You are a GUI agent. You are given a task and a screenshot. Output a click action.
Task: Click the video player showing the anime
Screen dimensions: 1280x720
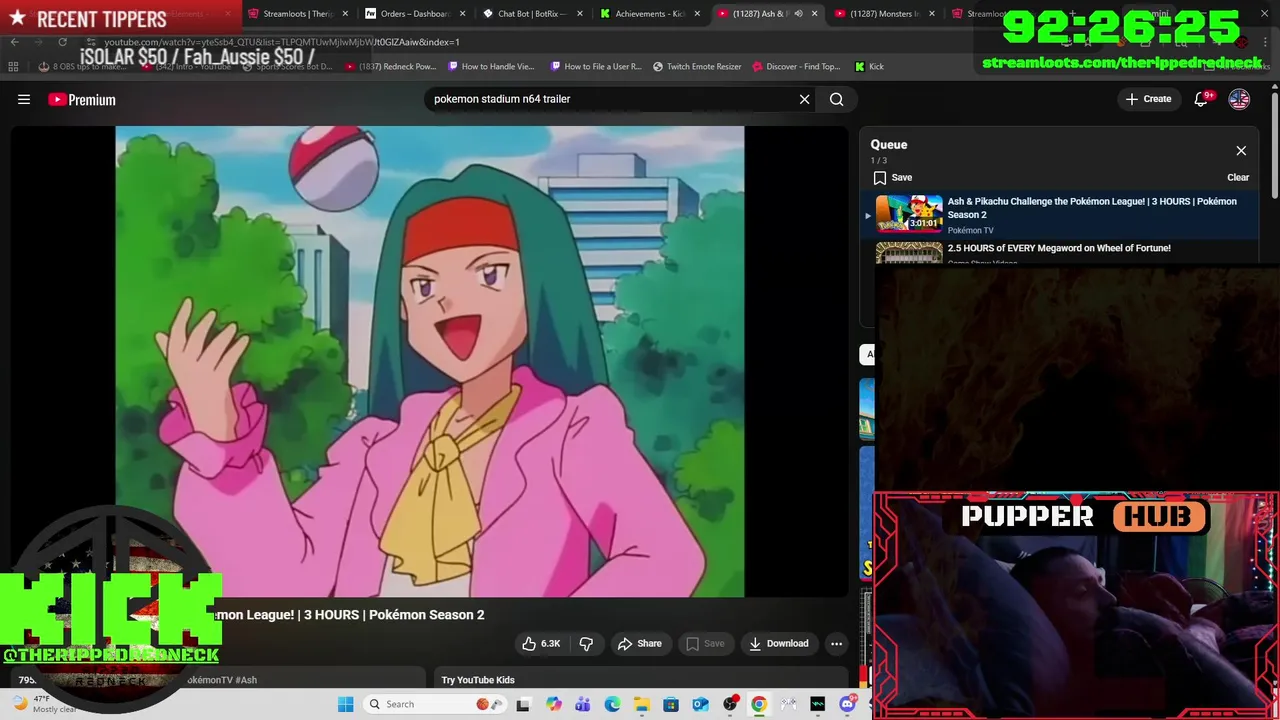point(430,361)
